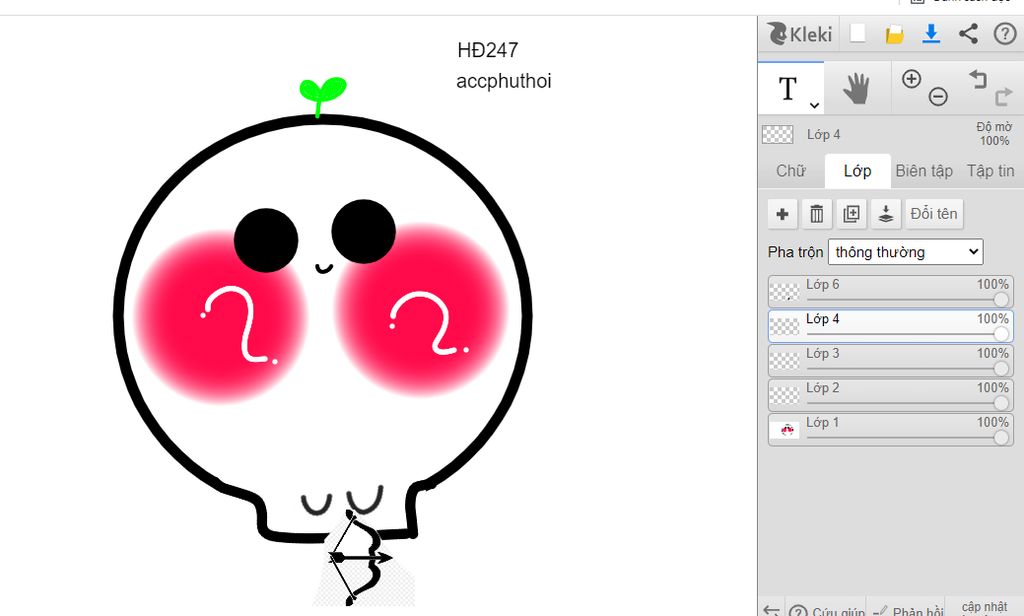Click the Lớp 6 layer thumbnail
1024x616 pixels.
(786, 291)
